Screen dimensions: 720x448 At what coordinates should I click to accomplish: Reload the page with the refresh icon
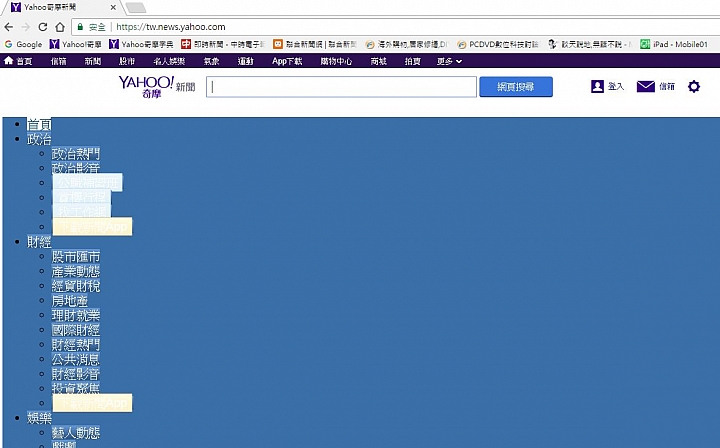(x=43, y=27)
